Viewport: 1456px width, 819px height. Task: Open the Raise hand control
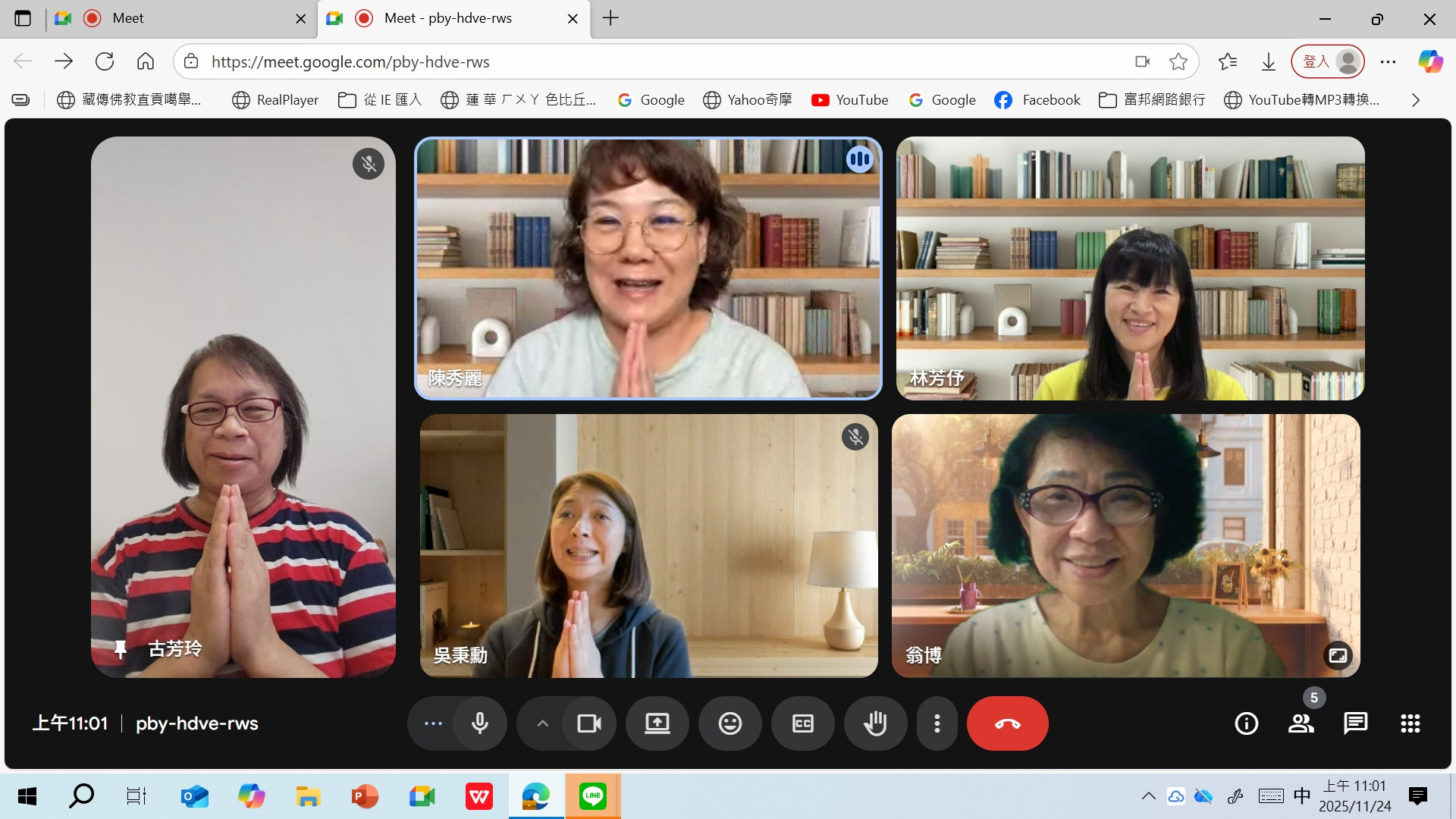(x=875, y=723)
